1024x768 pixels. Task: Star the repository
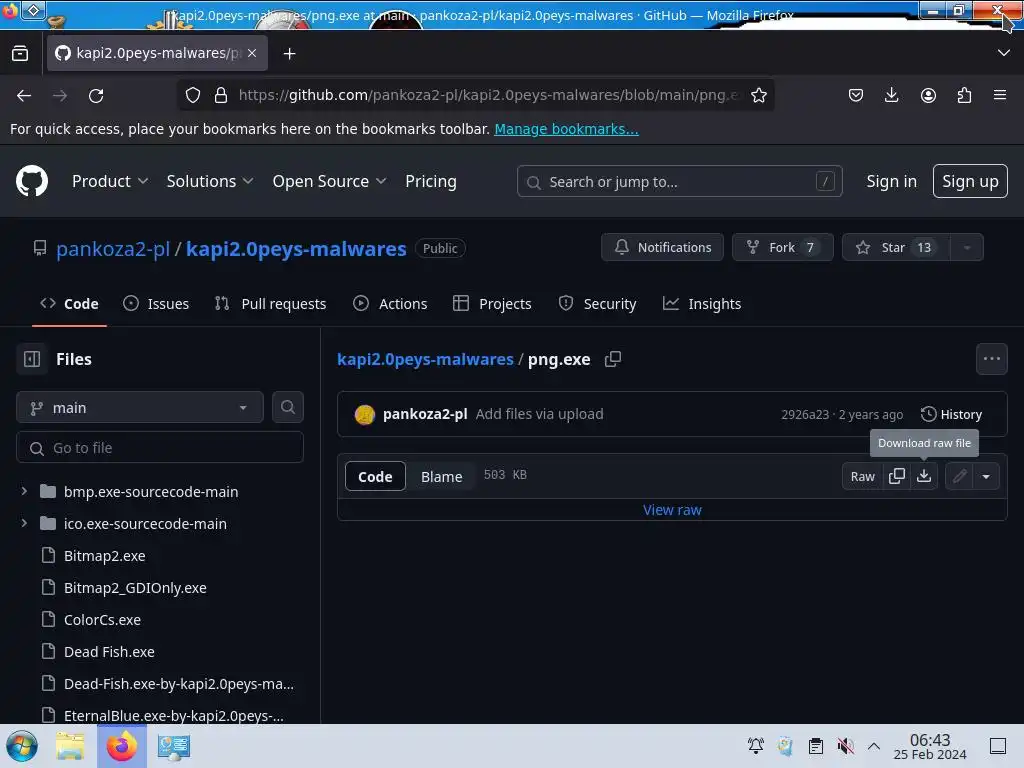[x=895, y=248]
